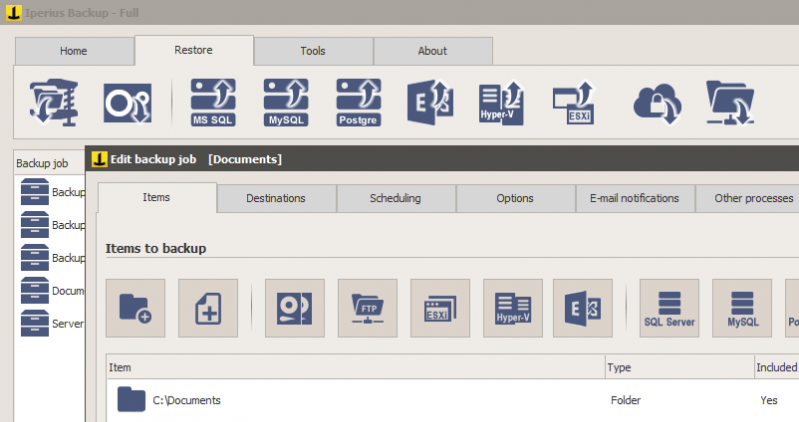The height and width of the screenshot is (422, 799).
Task: Open the MS SQL restore icon
Action: [x=213, y=102]
